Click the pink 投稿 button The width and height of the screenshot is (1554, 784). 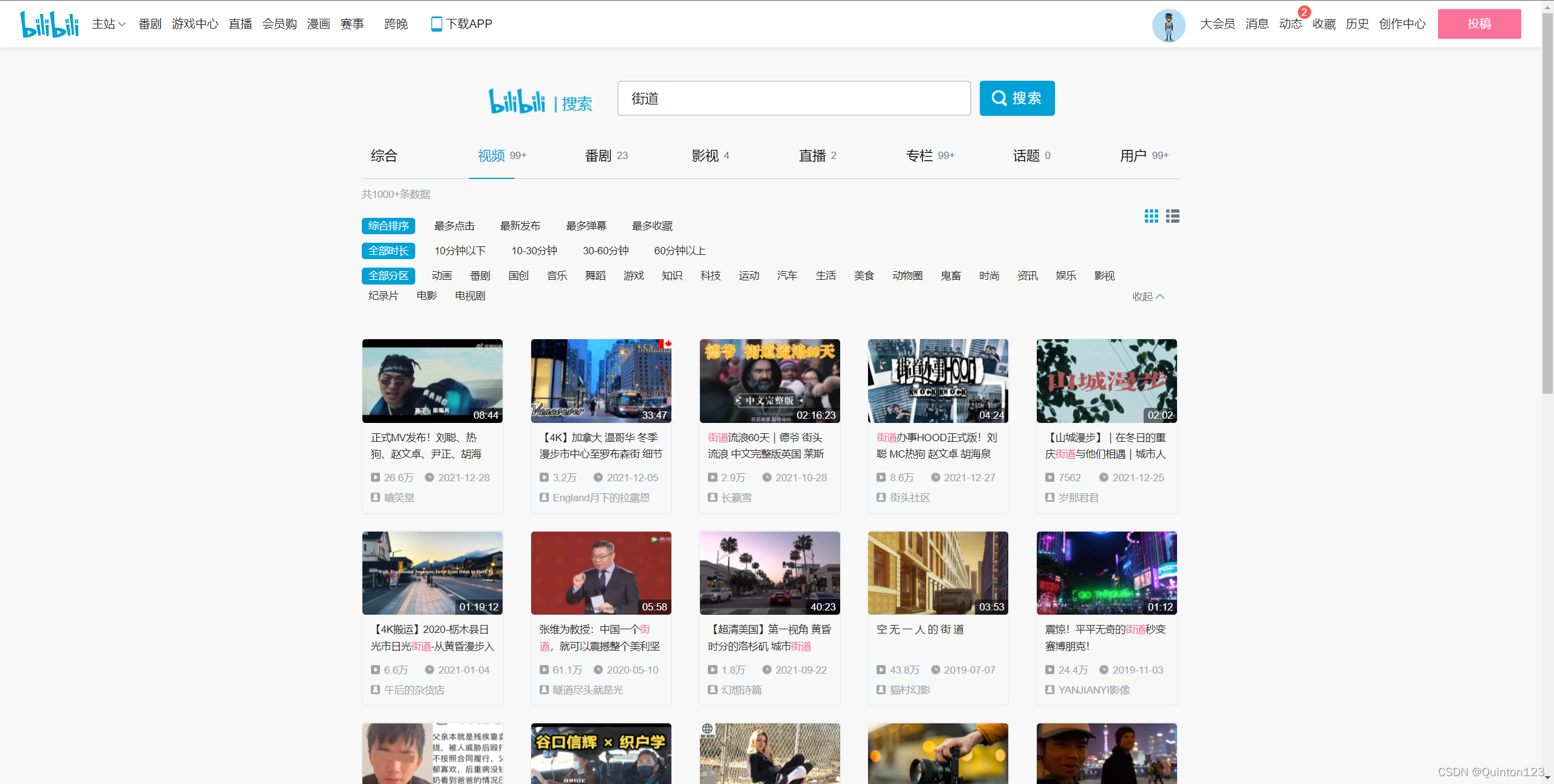(x=1479, y=24)
